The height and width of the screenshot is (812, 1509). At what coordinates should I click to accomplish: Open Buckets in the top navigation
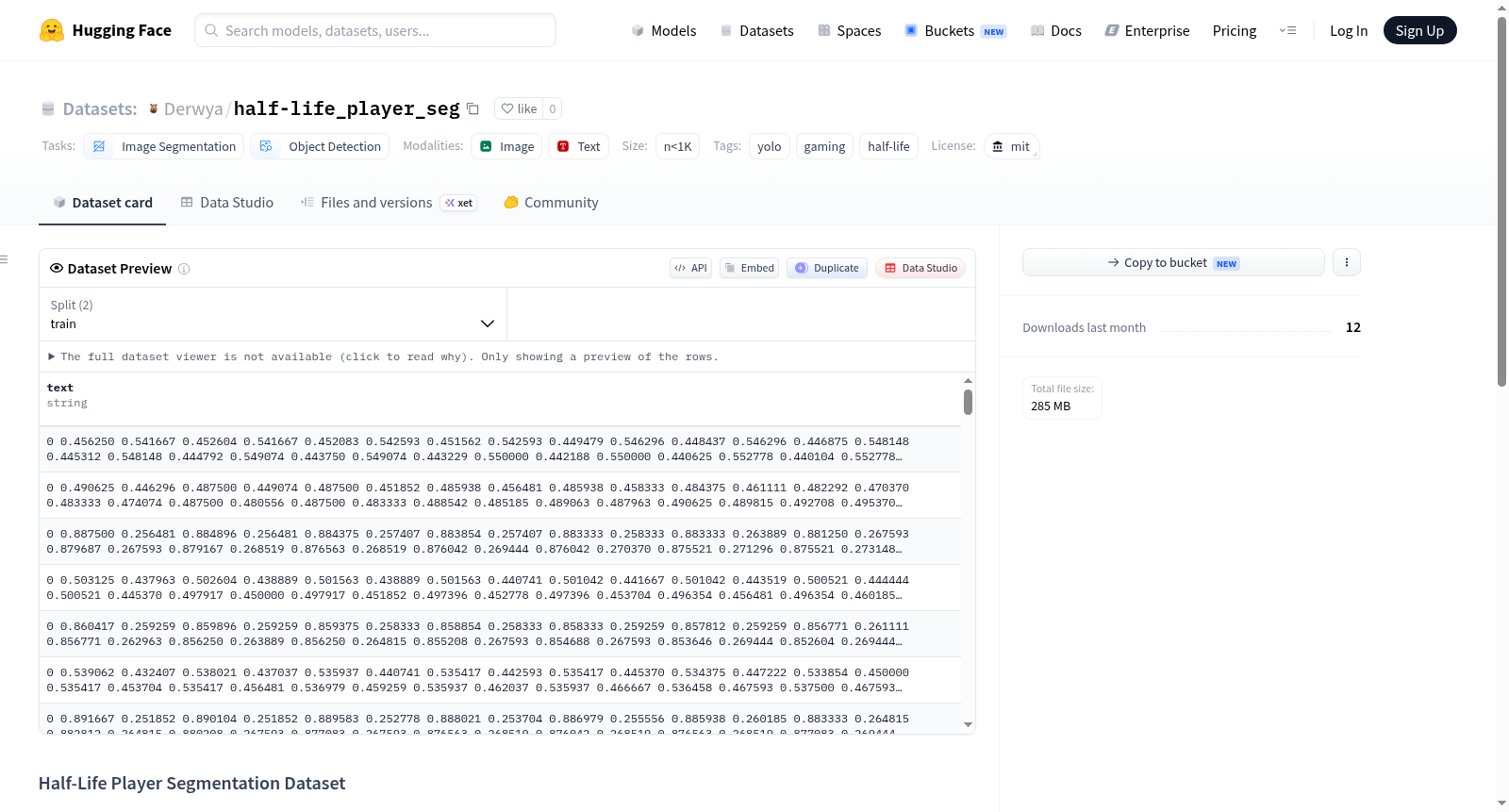pyautogui.click(x=955, y=30)
